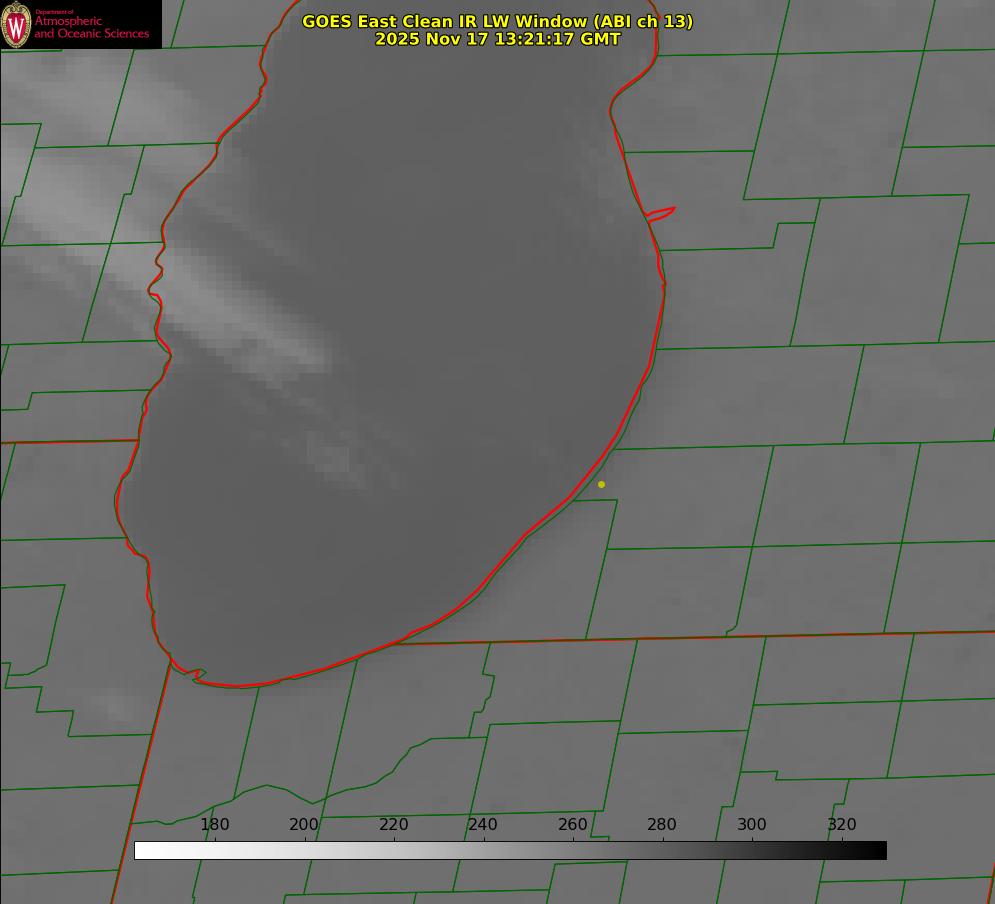Select the small red hook-shaped spit on east shore
The height and width of the screenshot is (904, 995).
click(661, 213)
